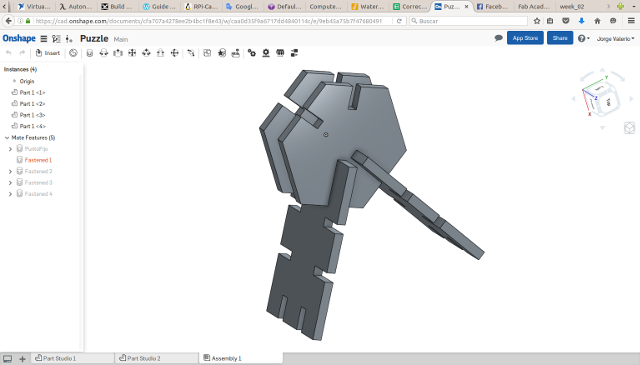Select the Gear relation tool
The width and height of the screenshot is (640, 365).
(x=252, y=53)
